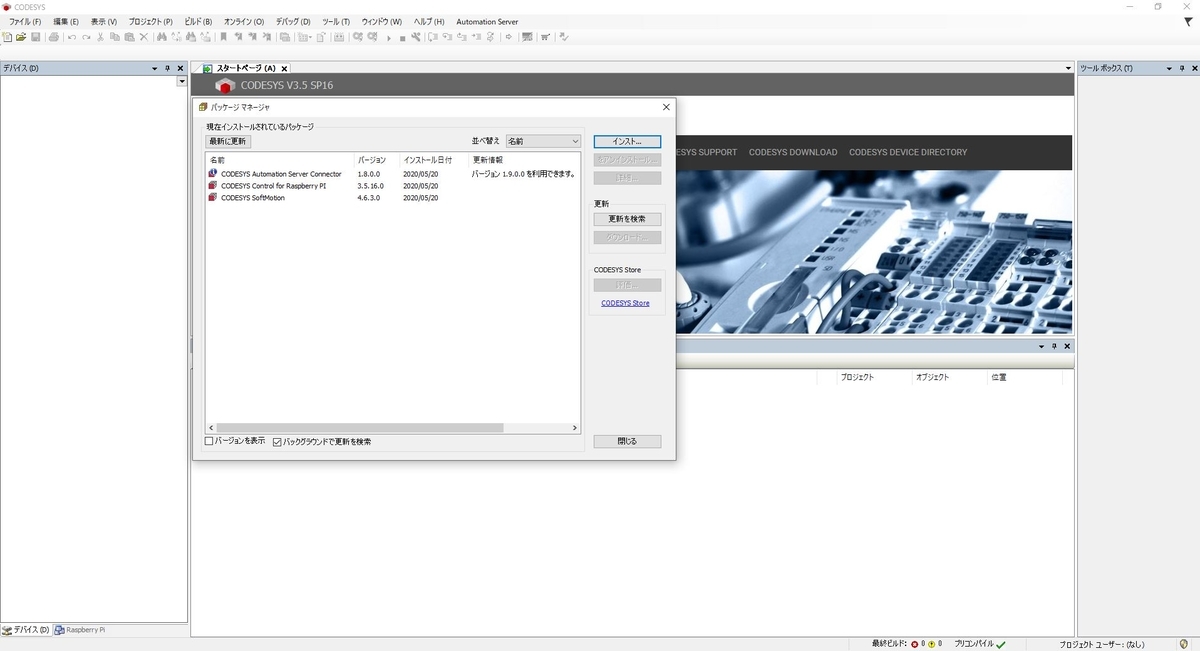Enable the Show versions checkbox
1200x651 pixels.
coord(209,441)
